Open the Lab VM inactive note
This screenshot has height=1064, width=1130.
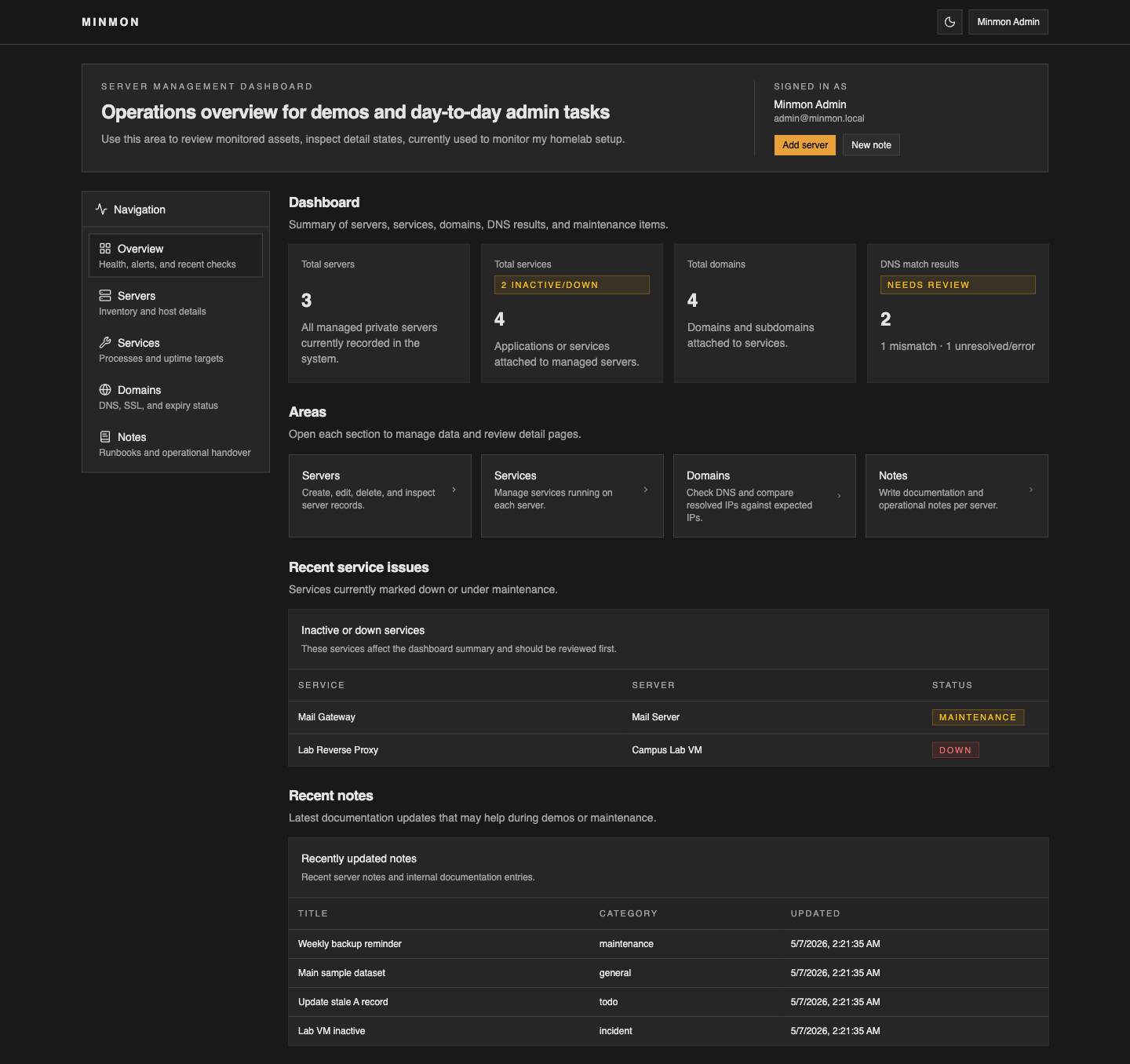click(x=331, y=1031)
